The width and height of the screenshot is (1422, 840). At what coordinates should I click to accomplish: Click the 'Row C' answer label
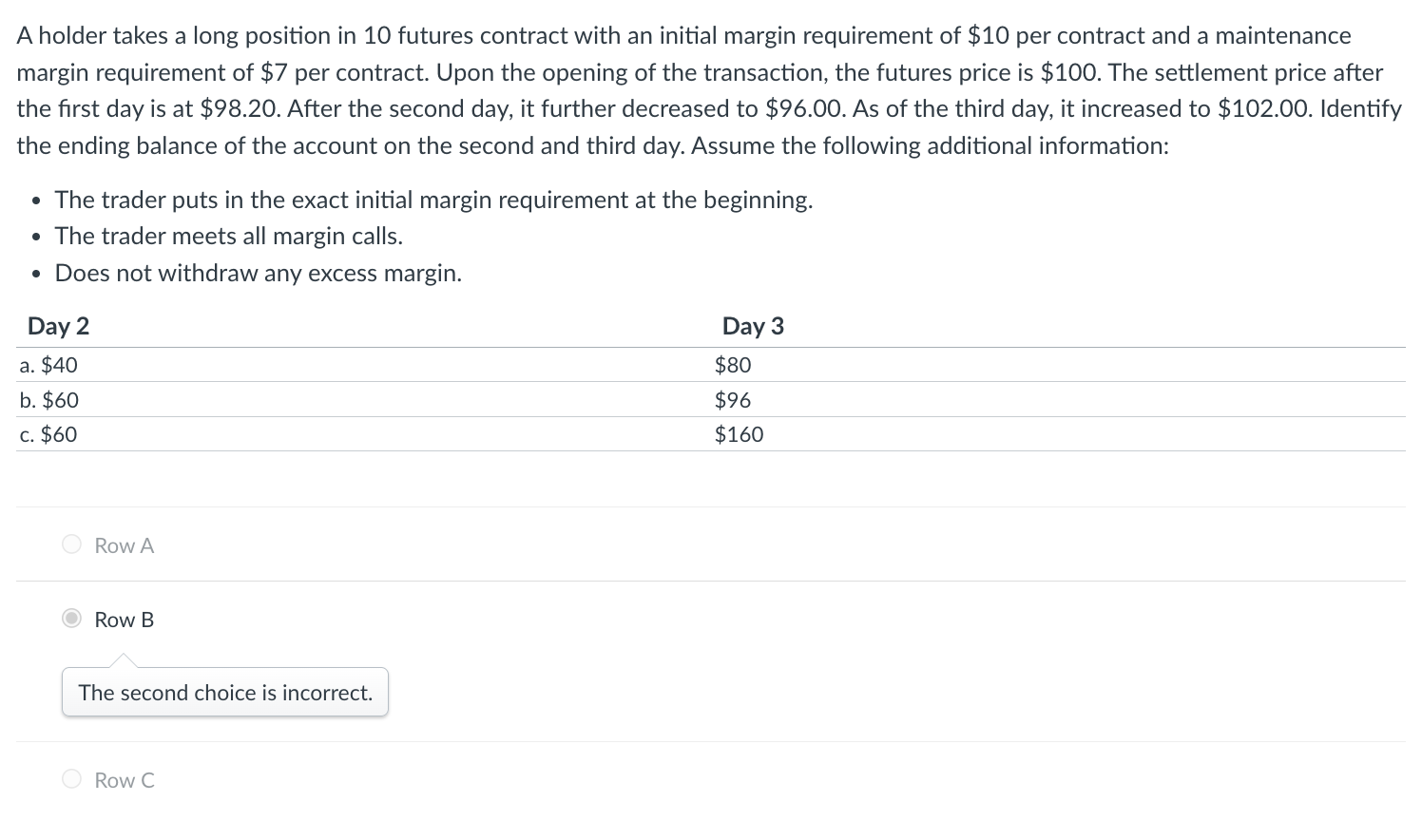click(x=125, y=780)
